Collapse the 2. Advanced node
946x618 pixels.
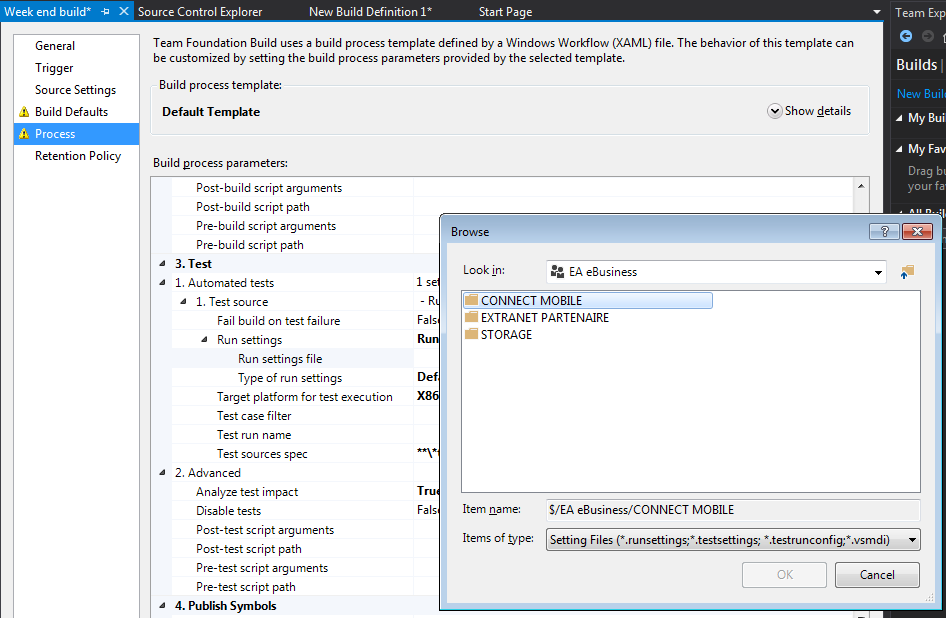pyautogui.click(x=162, y=473)
